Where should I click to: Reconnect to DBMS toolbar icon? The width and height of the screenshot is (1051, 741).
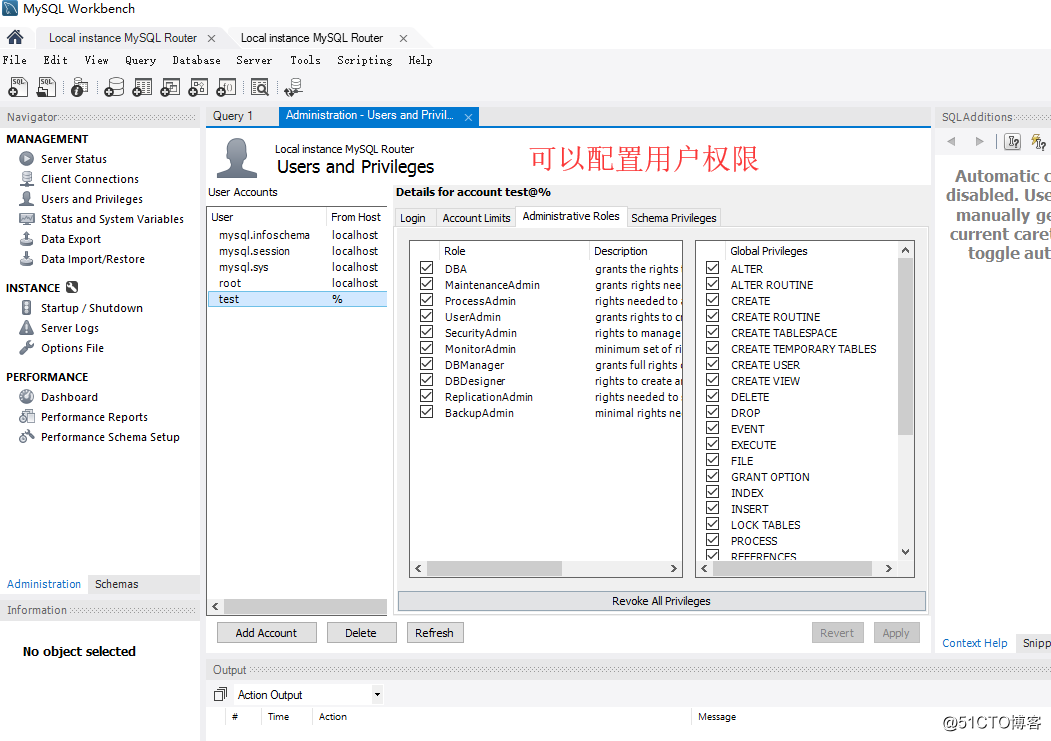coord(294,86)
